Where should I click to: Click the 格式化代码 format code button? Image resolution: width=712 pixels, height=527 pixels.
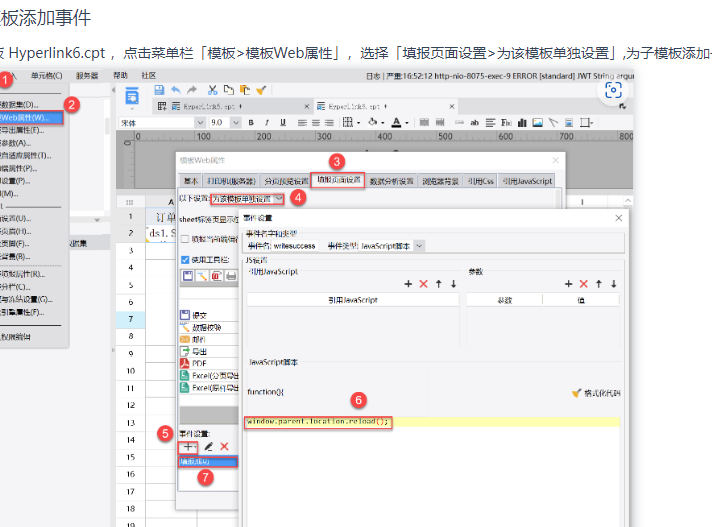pyautogui.click(x=596, y=393)
